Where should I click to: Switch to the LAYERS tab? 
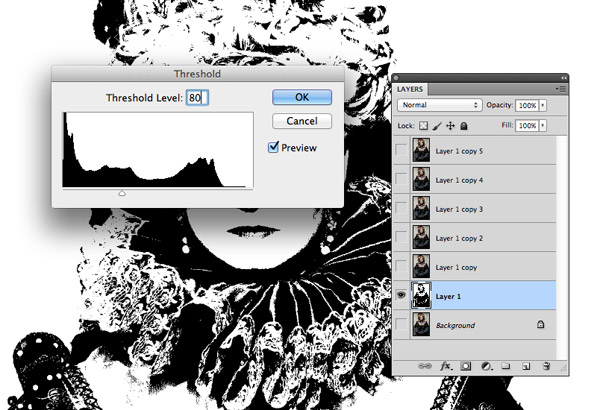point(410,89)
